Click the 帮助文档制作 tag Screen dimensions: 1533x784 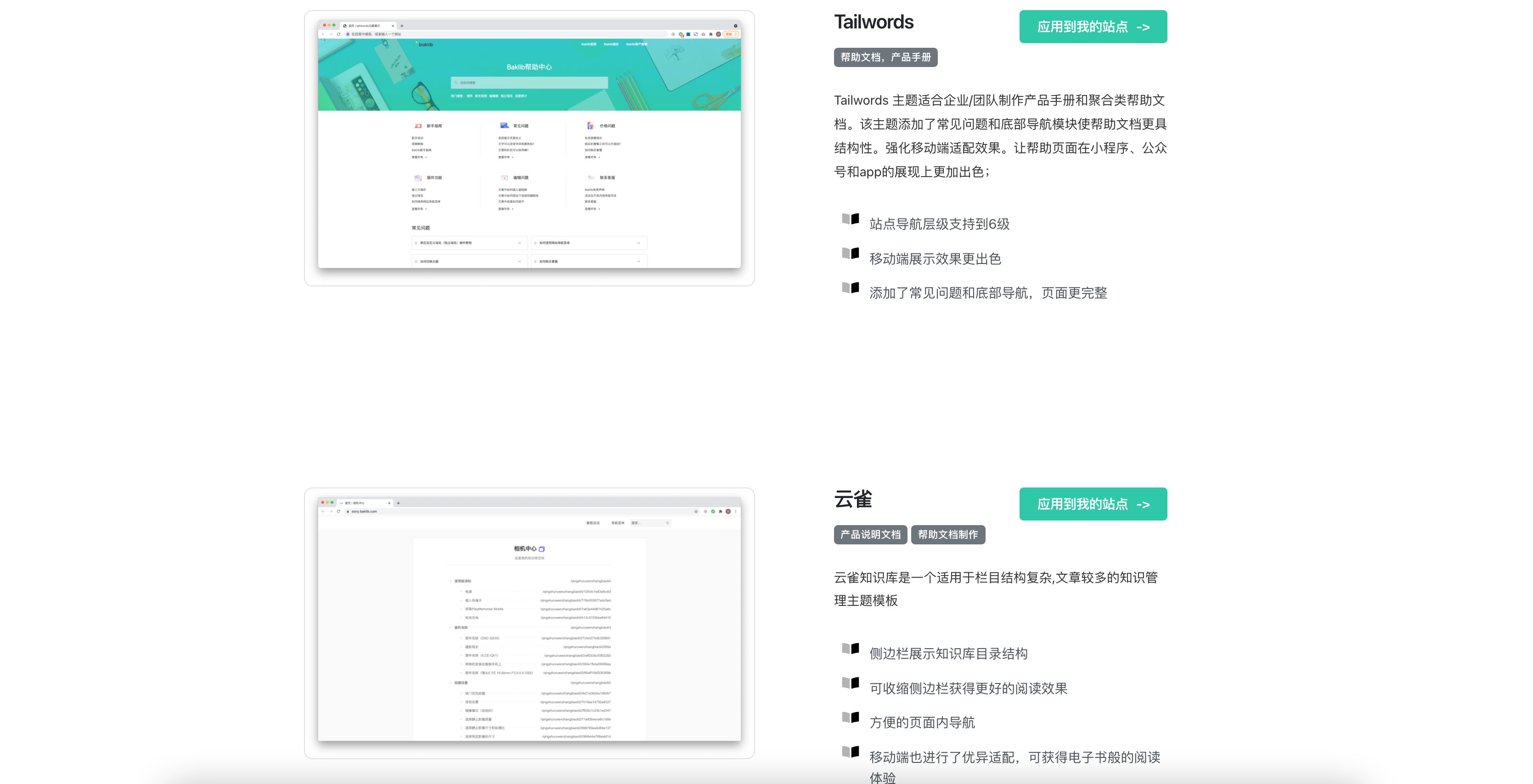coord(947,534)
